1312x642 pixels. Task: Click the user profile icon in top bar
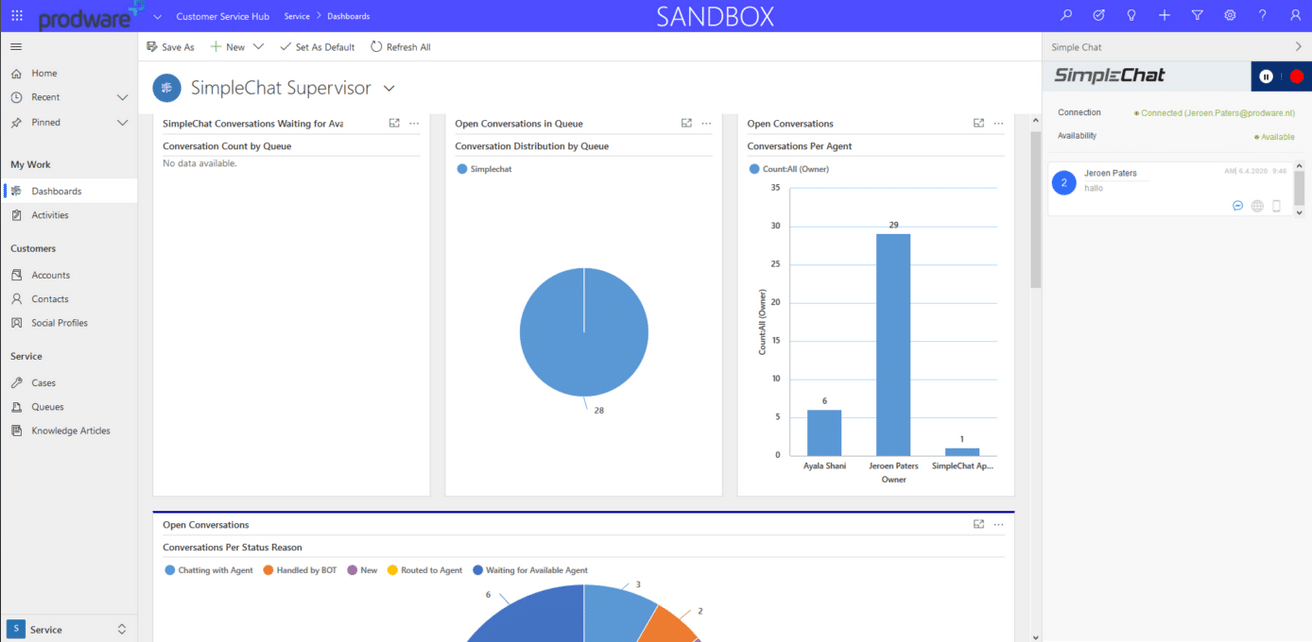coord(1295,16)
